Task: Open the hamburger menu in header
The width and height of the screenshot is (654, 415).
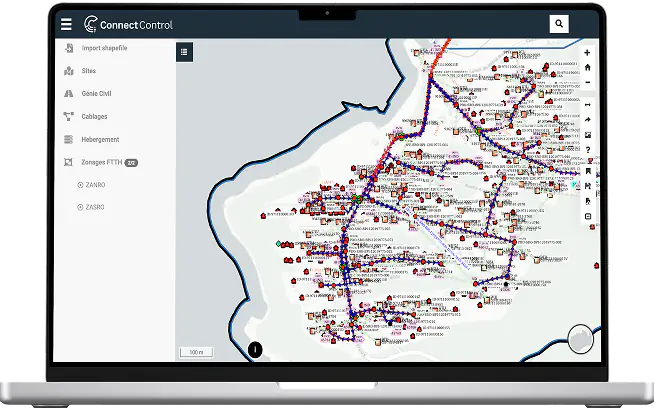Action: 66,24
